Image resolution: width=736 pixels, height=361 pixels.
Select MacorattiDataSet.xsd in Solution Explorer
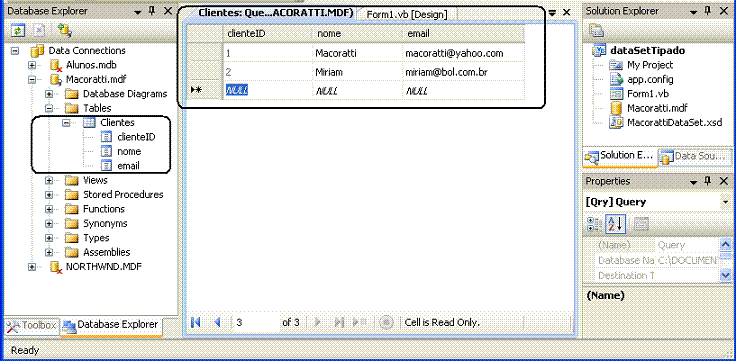(675, 123)
